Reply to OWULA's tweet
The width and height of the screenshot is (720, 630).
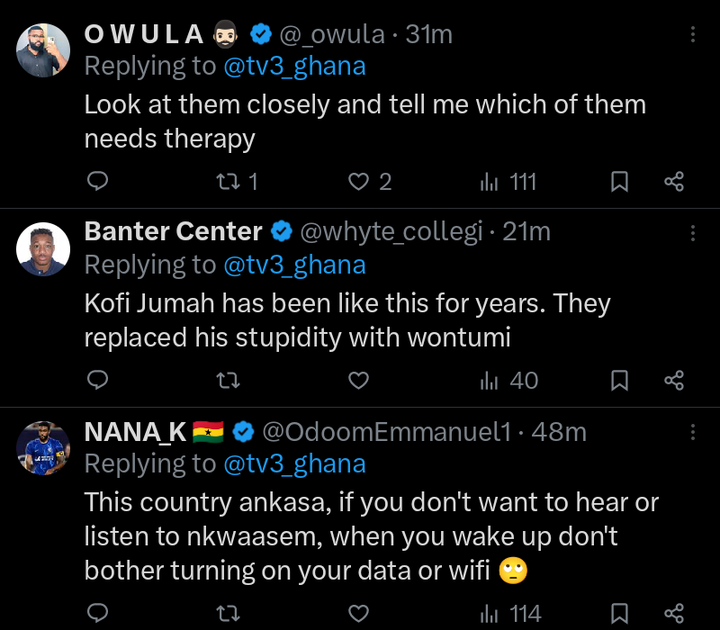pyautogui.click(x=97, y=181)
